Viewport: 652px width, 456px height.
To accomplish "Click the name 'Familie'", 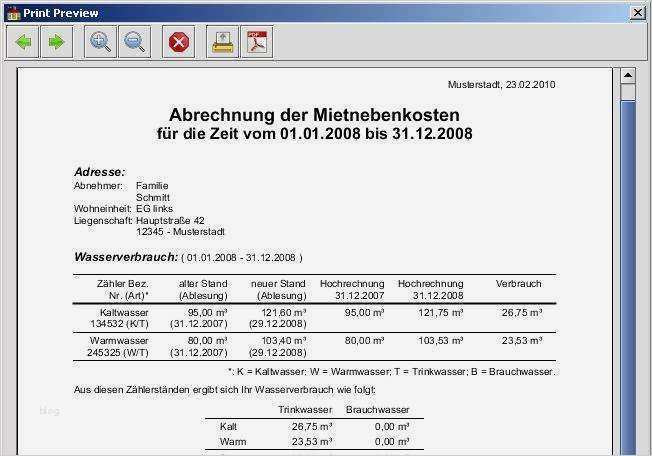I will tap(152, 186).
